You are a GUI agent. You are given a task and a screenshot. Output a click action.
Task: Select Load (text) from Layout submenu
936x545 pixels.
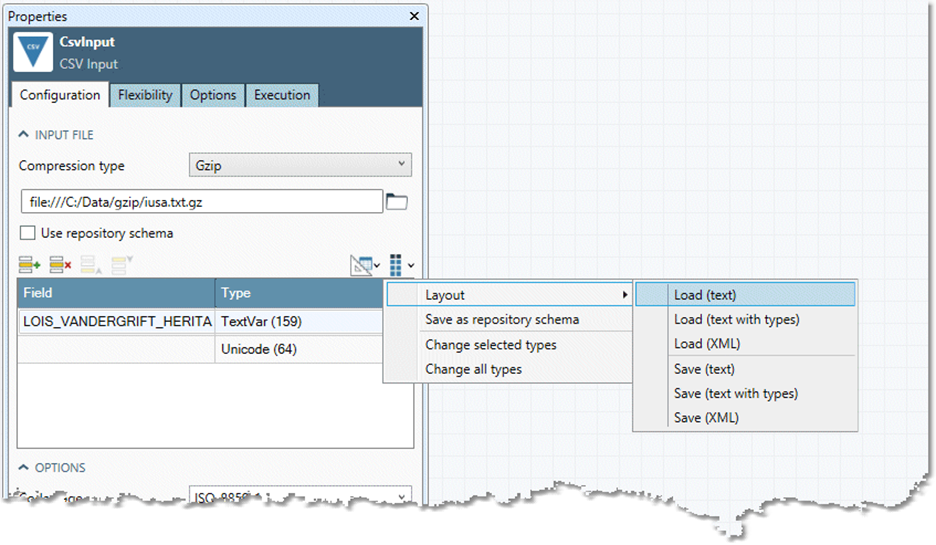click(x=705, y=295)
